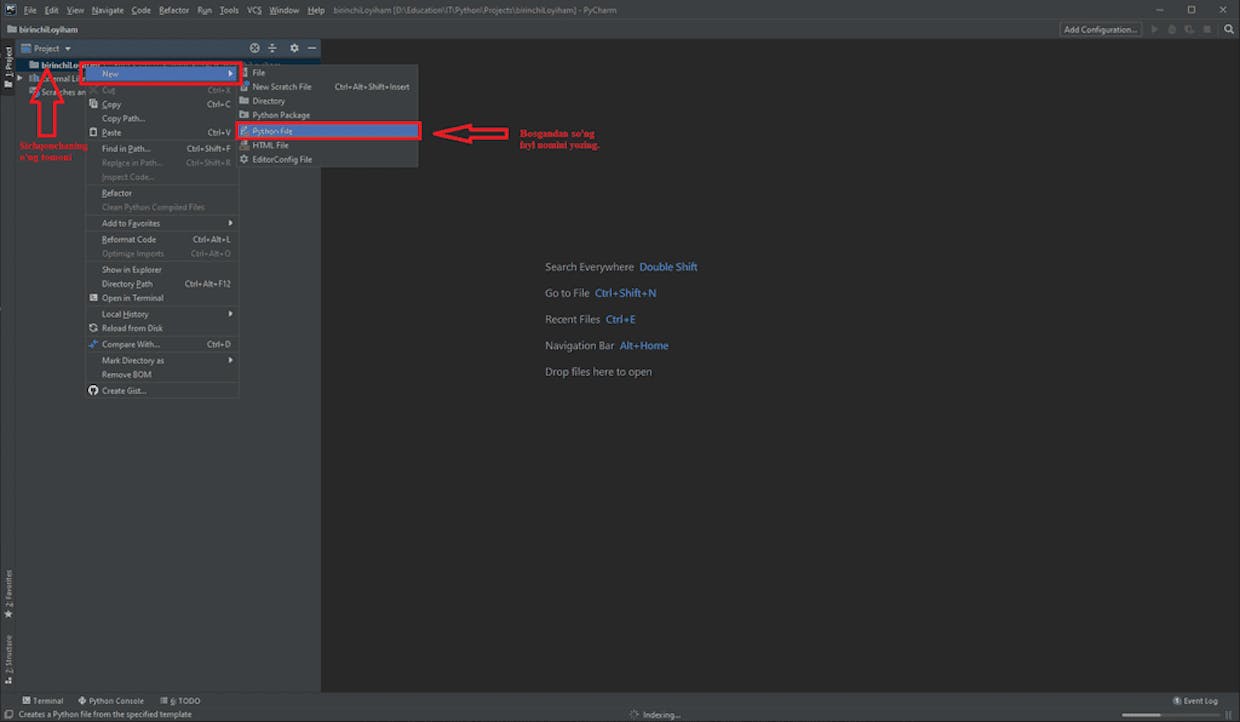Choose Show in Explorer
Image resolution: width=1240 pixels, height=722 pixels.
tap(161, 270)
